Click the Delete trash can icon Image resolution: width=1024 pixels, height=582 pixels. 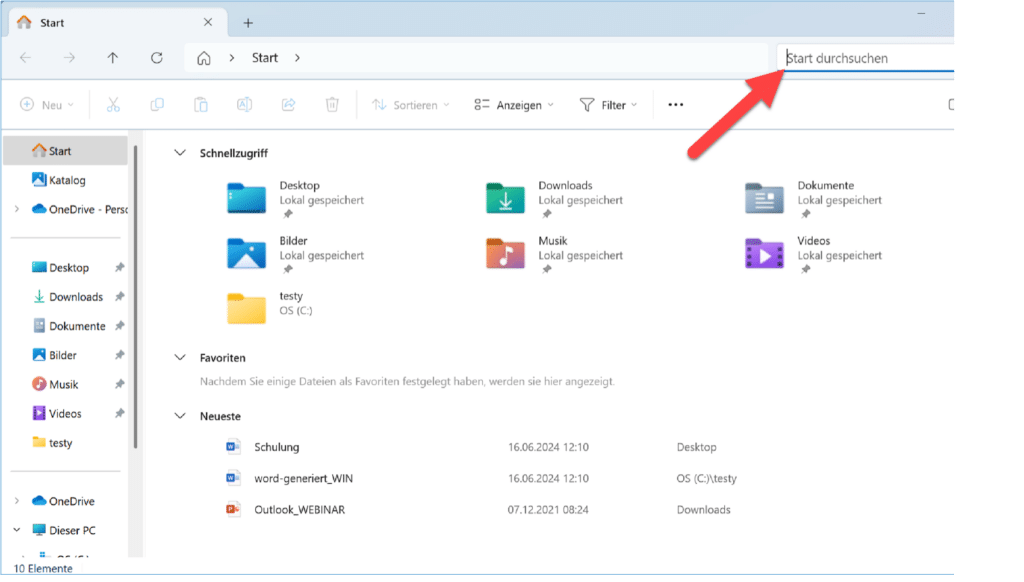tap(333, 105)
